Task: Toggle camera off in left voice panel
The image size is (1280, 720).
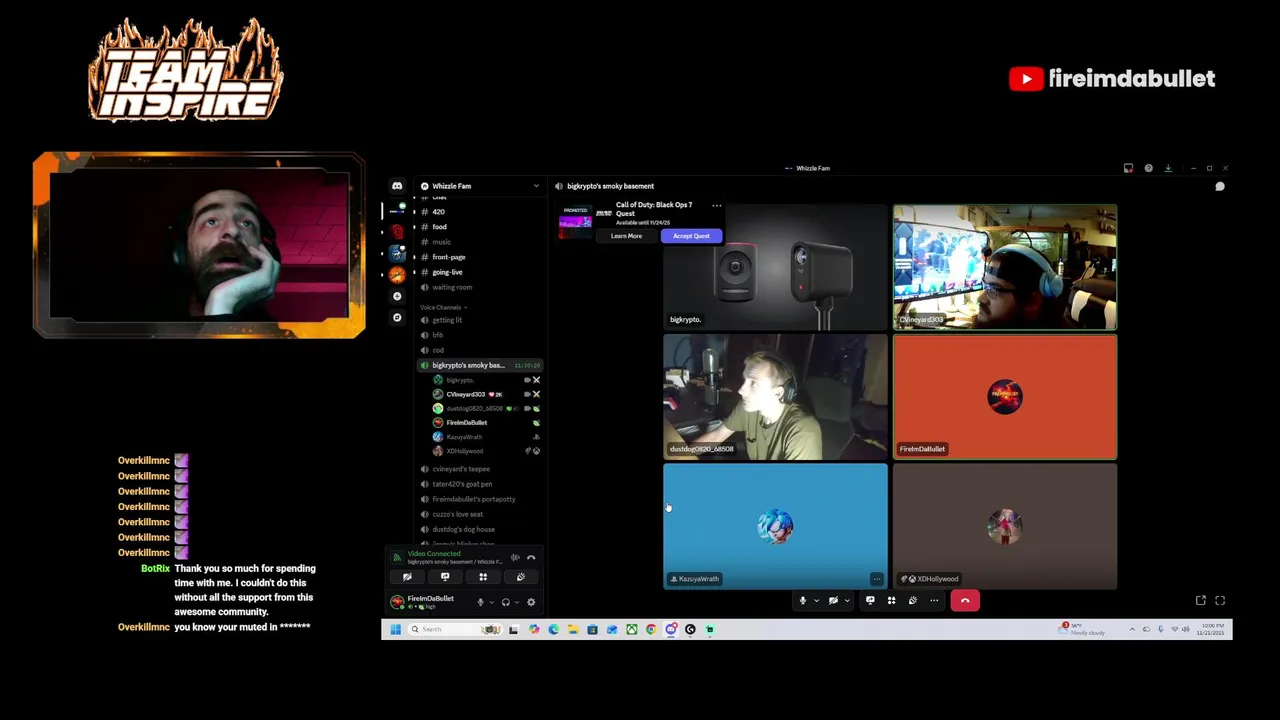Action: (x=407, y=577)
